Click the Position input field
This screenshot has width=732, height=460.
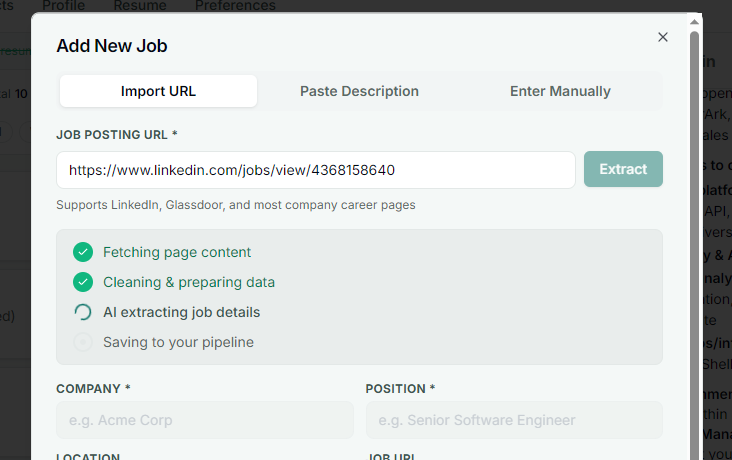(514, 420)
